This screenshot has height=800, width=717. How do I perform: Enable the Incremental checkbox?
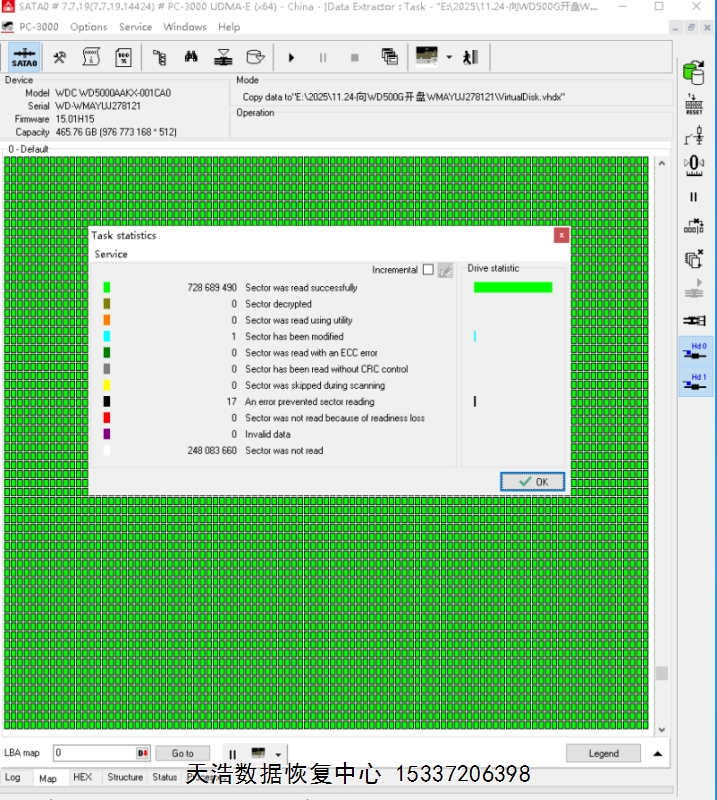click(428, 270)
